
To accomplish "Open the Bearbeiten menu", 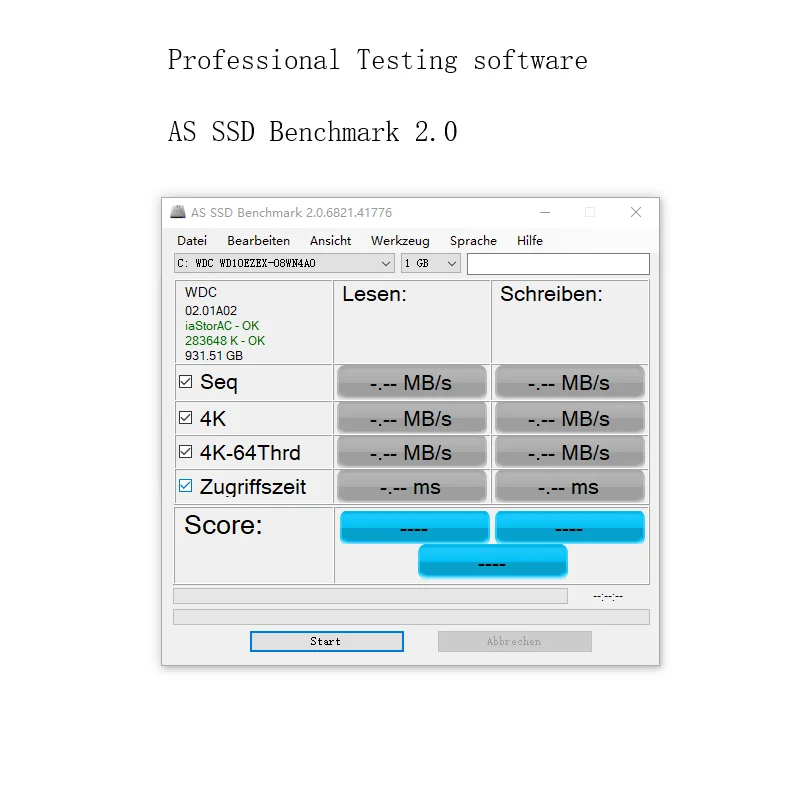I will click(x=259, y=241).
